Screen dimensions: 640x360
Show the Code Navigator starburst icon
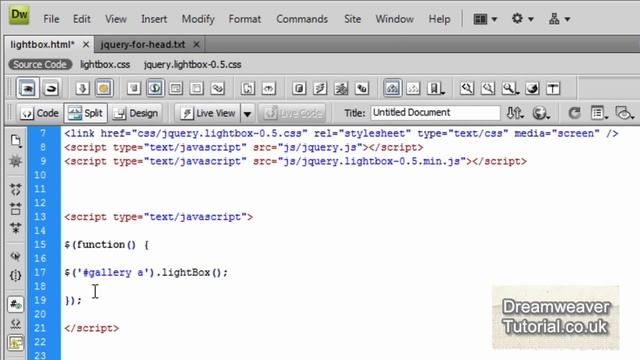(x=16, y=161)
